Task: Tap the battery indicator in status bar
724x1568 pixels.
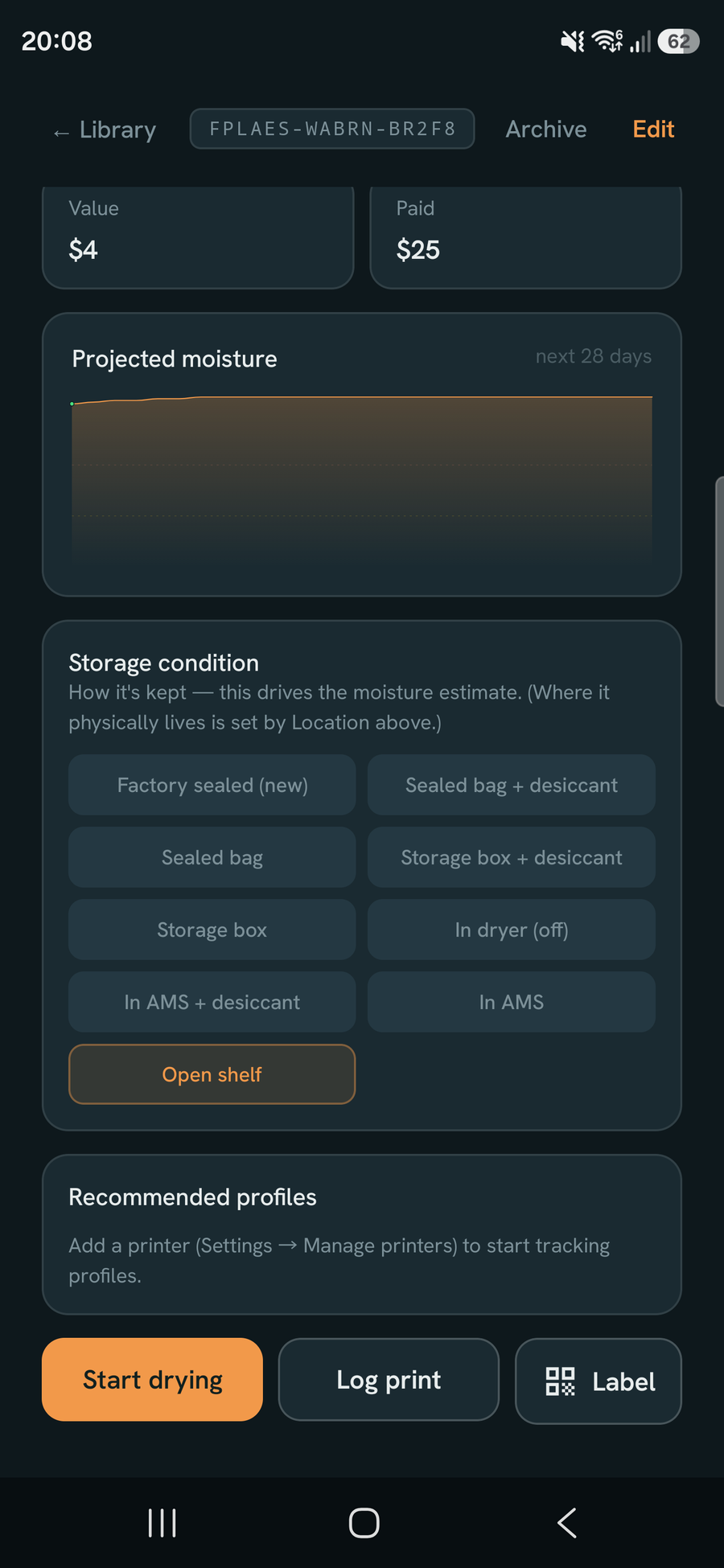Action: click(678, 41)
